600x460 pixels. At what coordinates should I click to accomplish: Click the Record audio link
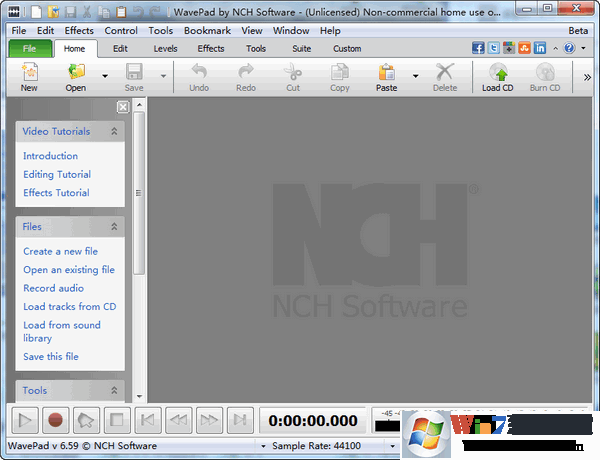coord(53,288)
